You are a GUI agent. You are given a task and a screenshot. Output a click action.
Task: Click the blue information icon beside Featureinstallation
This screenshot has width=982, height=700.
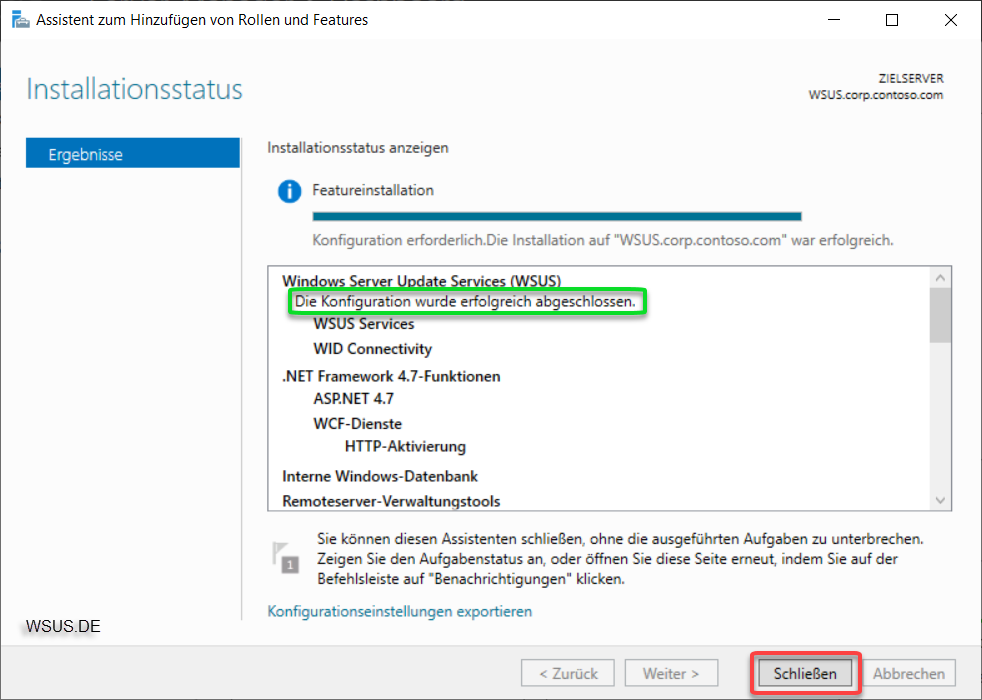[289, 191]
